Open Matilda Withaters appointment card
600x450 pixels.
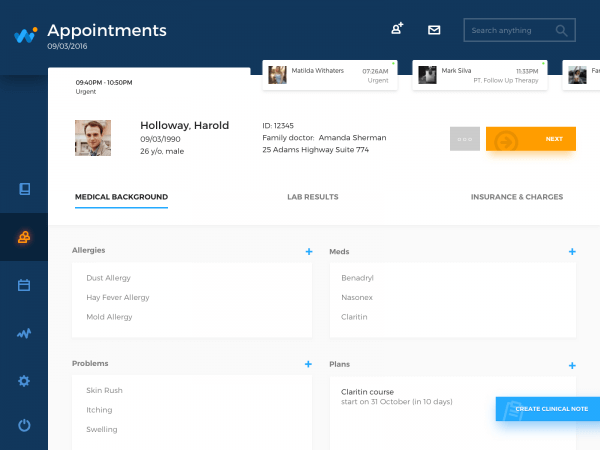tap(330, 75)
